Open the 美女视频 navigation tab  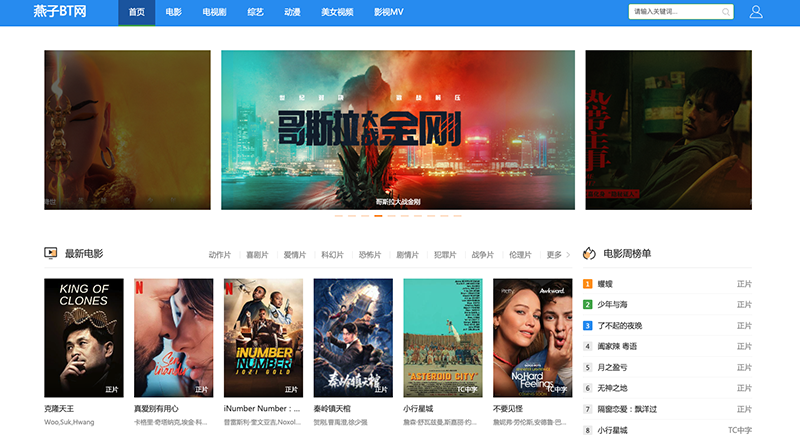[337, 12]
